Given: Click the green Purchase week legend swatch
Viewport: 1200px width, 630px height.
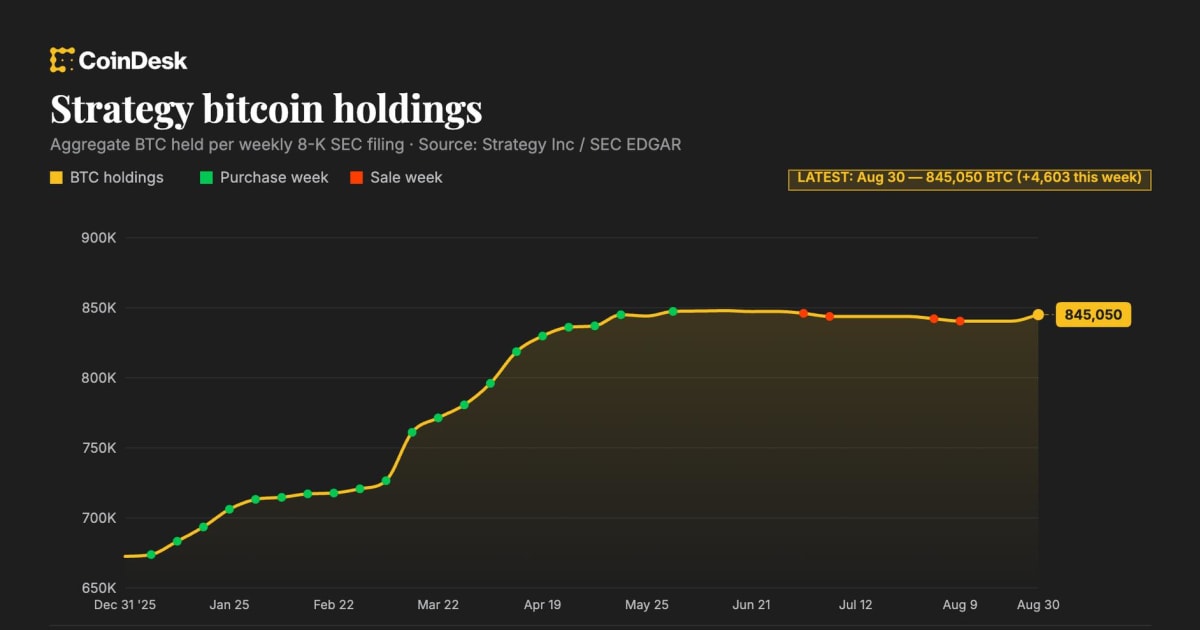Looking at the screenshot, I should tap(206, 178).
